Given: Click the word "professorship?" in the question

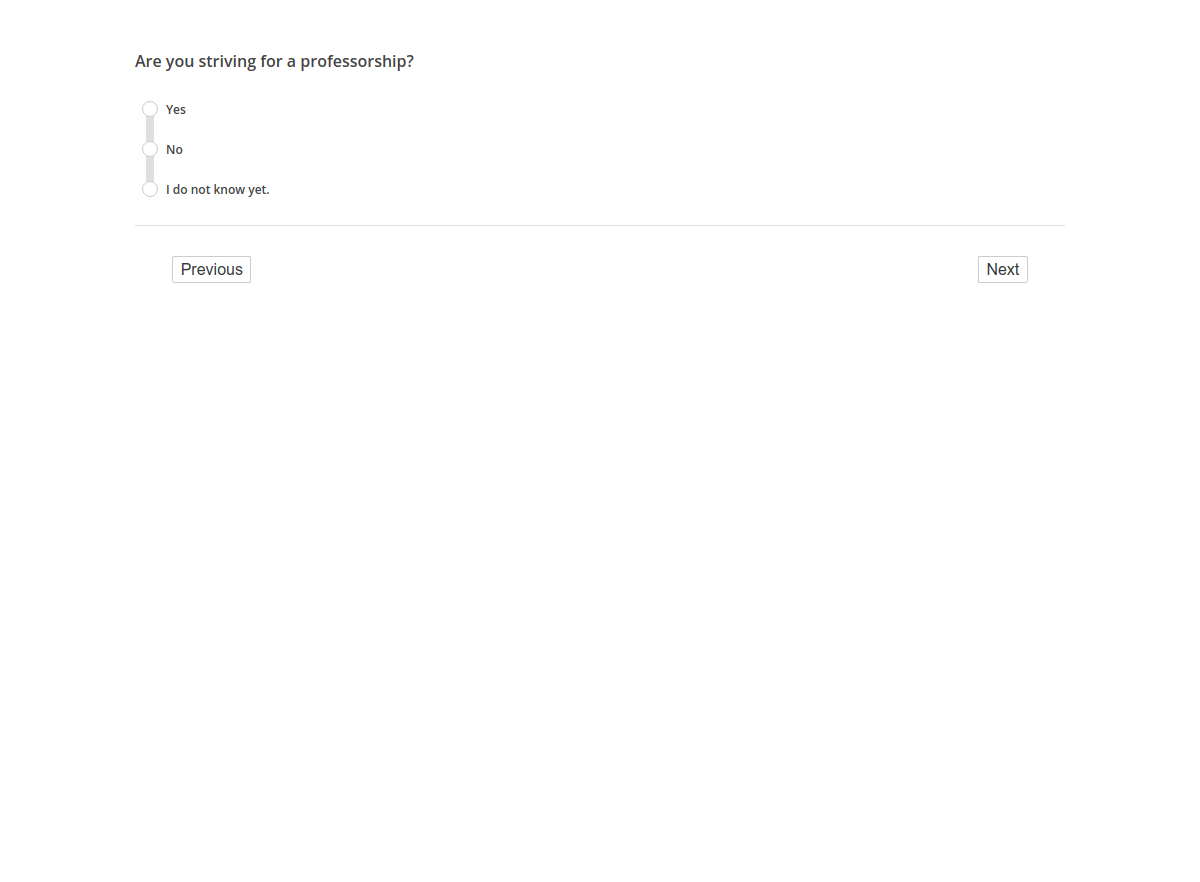Looking at the screenshot, I should 357,62.
